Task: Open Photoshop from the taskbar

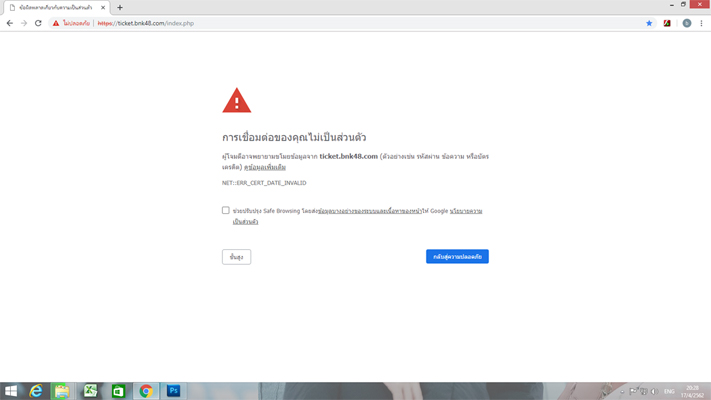Action: click(x=174, y=391)
